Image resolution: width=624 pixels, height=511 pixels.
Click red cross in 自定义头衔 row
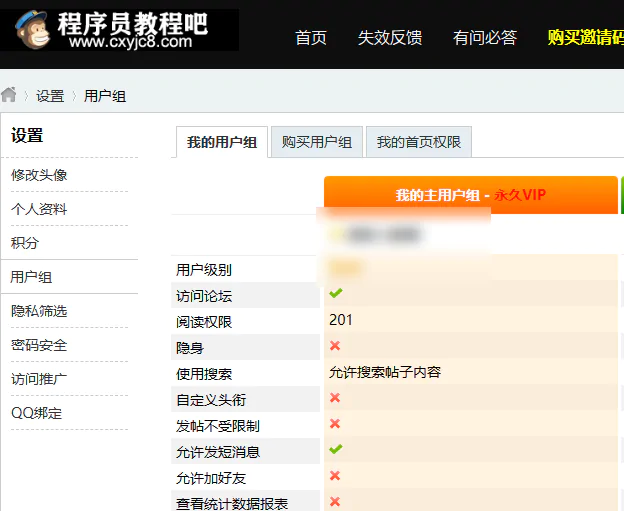335,398
